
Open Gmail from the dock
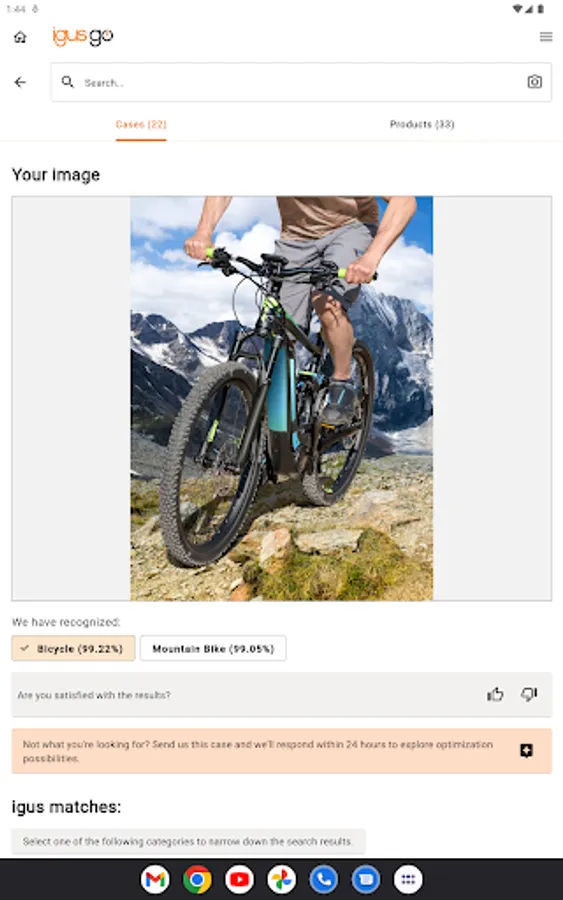pyautogui.click(x=155, y=879)
